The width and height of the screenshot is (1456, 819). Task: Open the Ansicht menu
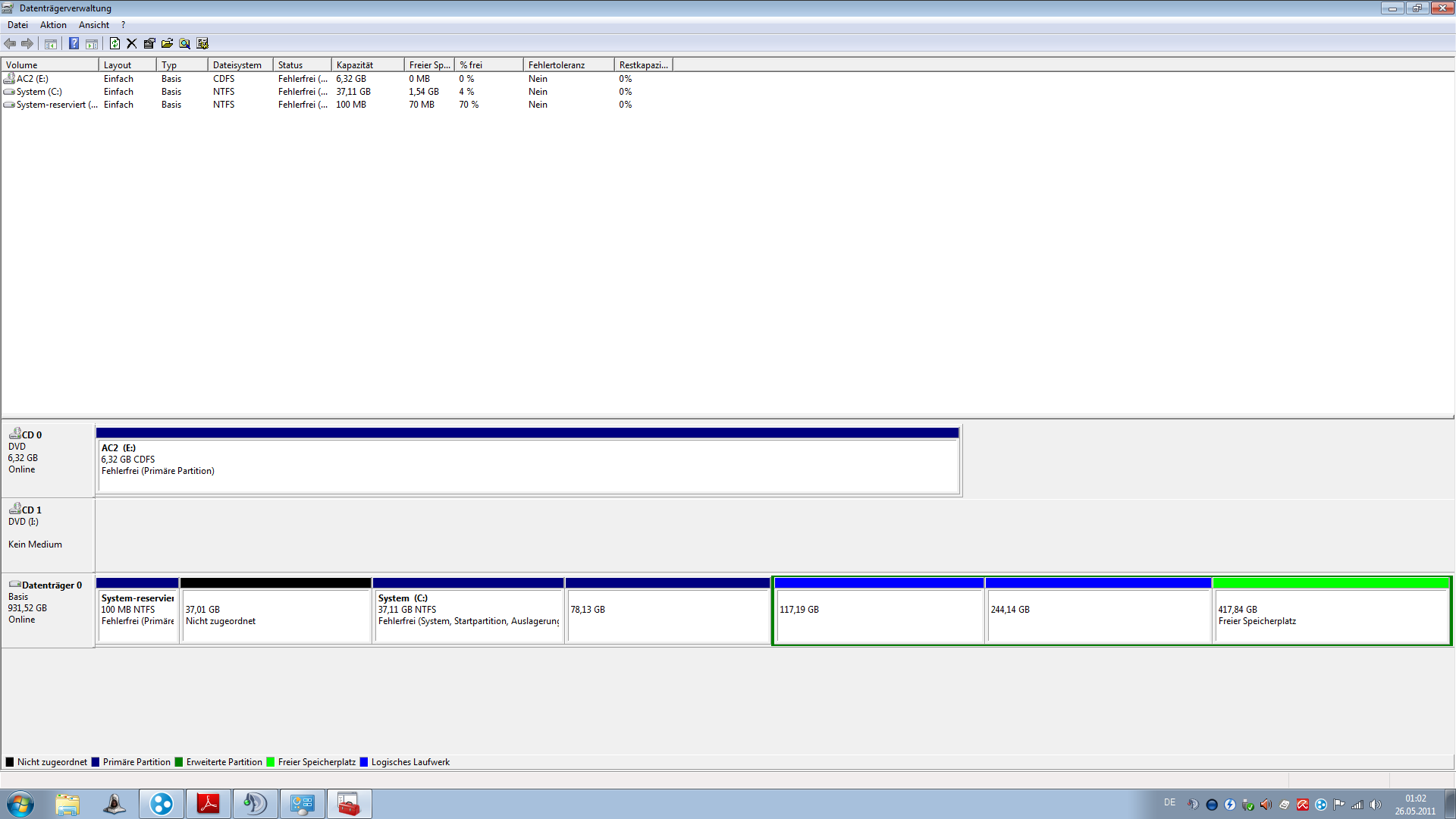(94, 25)
